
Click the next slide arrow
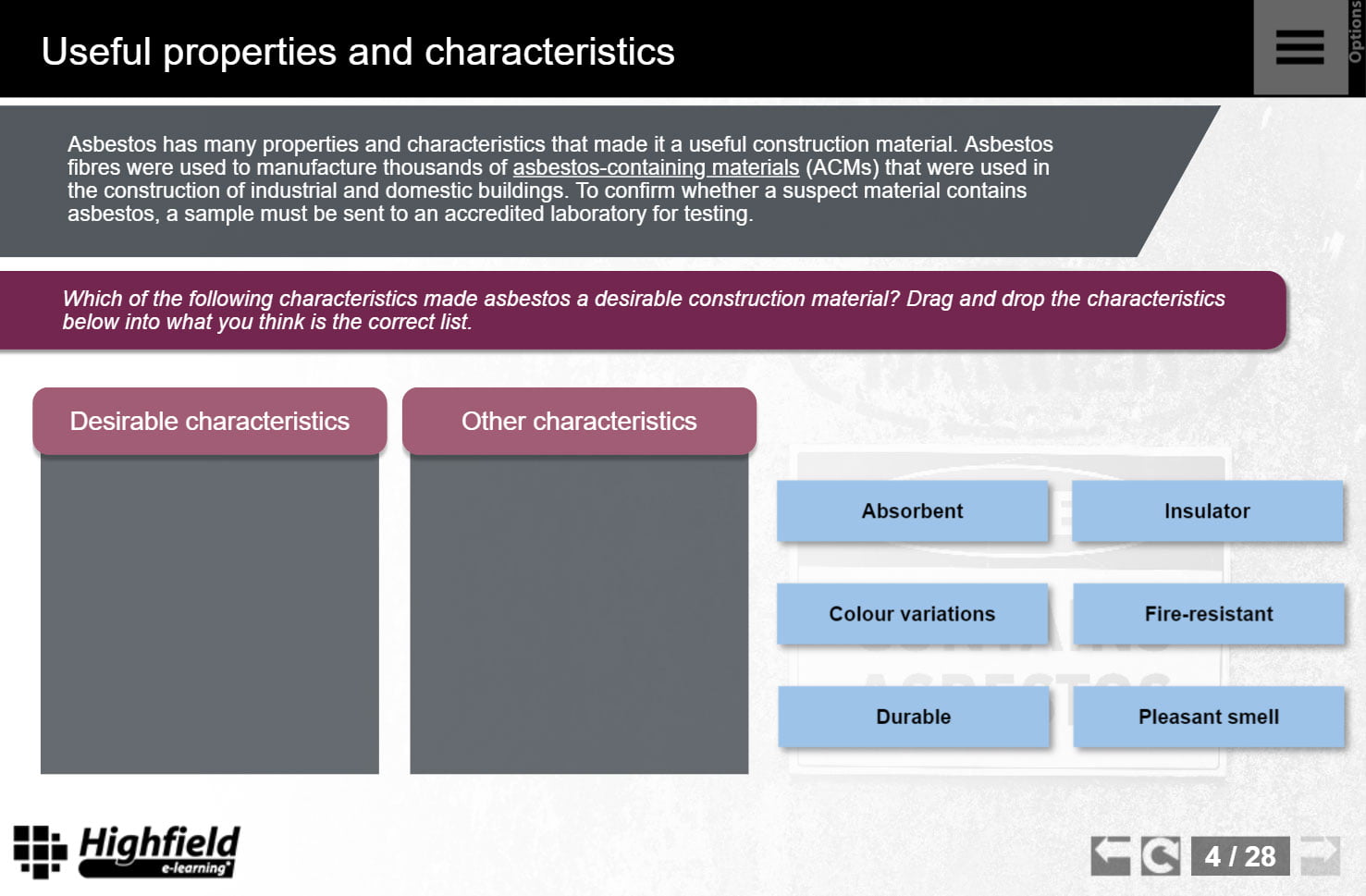coord(1321,855)
